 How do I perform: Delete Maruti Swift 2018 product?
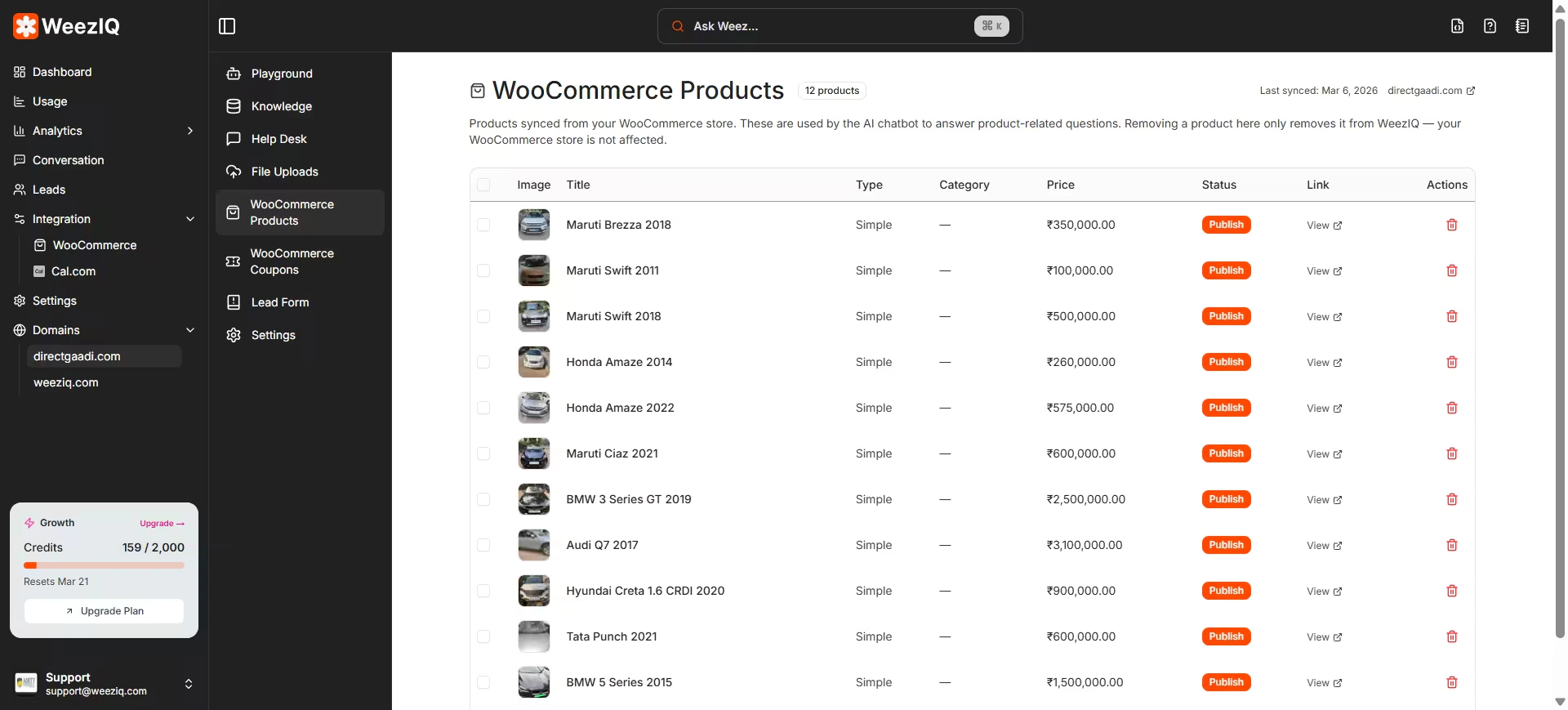[x=1451, y=316]
